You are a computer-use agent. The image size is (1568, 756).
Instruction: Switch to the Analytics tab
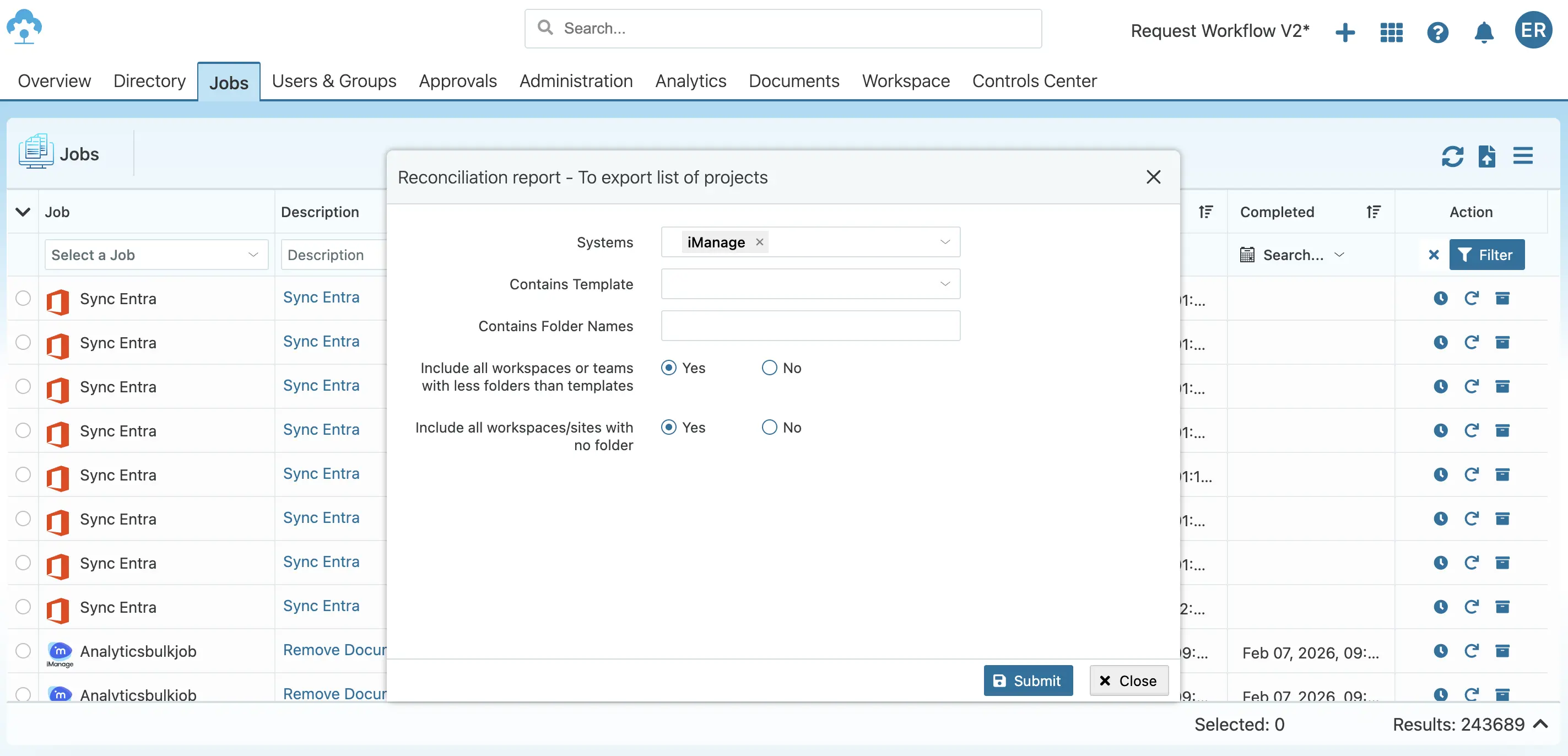coord(690,81)
